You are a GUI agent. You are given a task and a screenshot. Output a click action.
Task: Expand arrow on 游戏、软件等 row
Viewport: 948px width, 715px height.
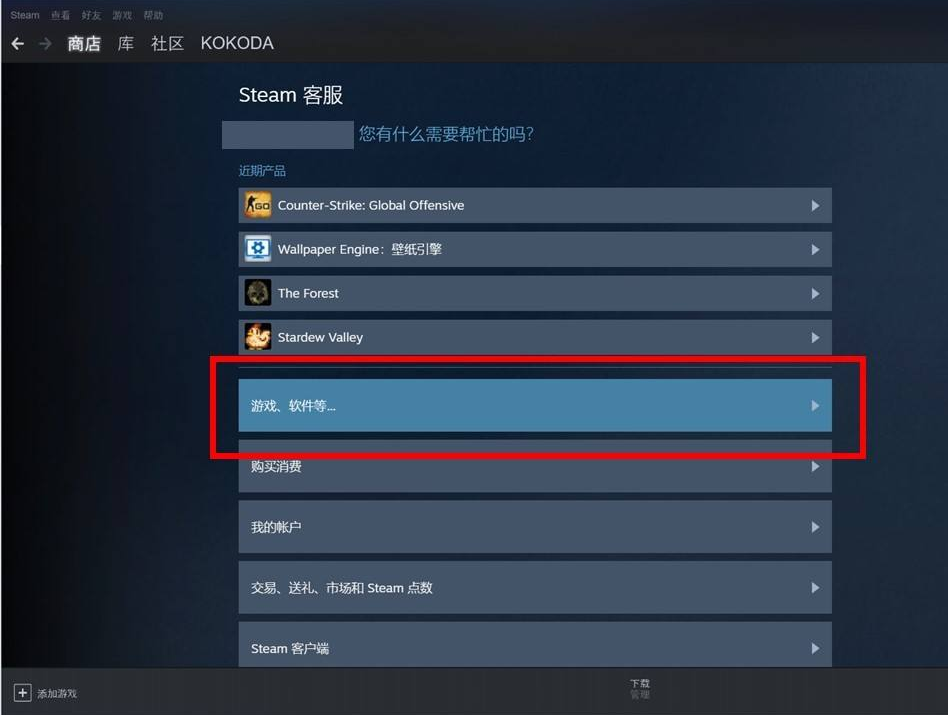[x=816, y=406]
